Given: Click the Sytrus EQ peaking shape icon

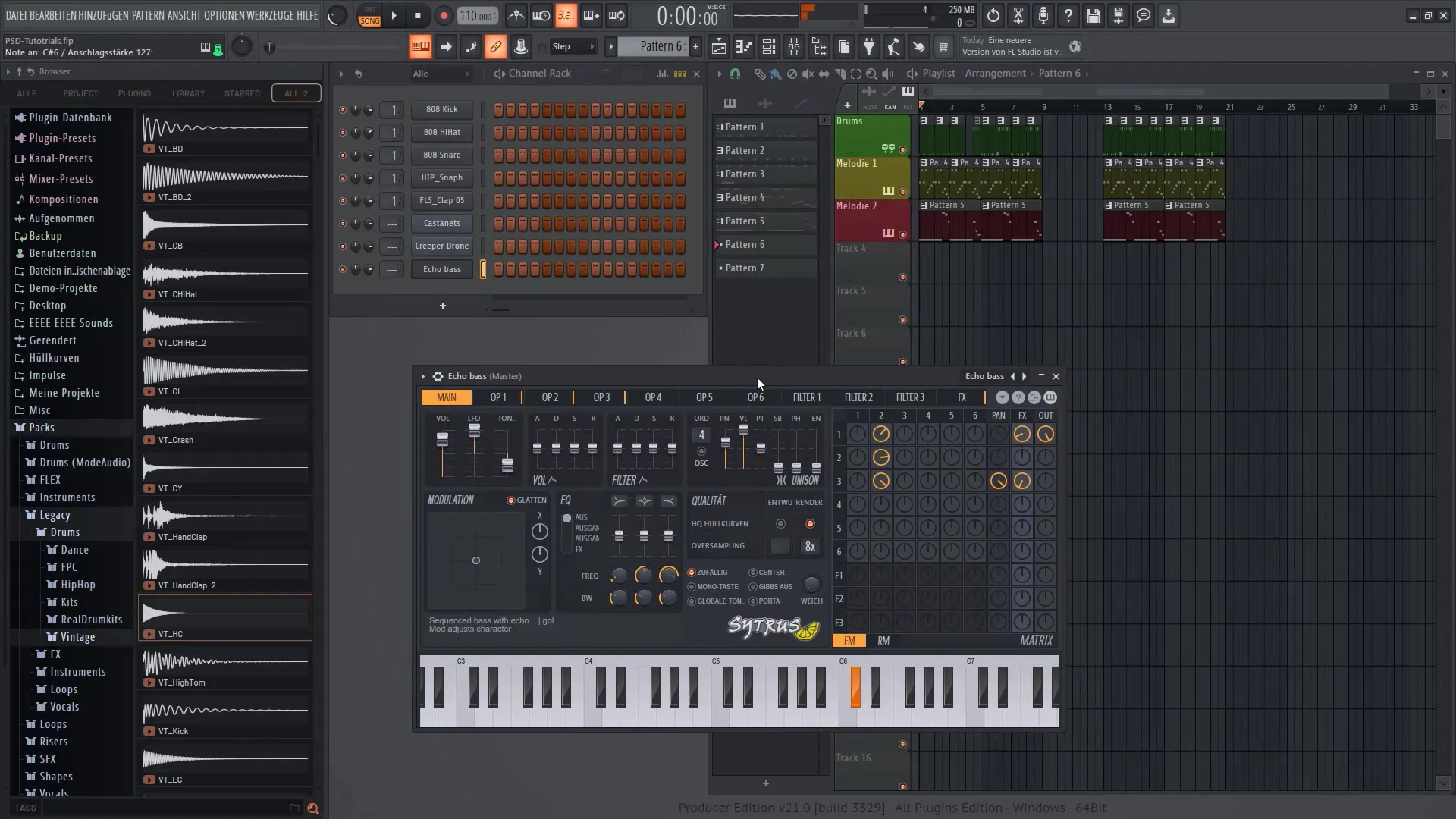Looking at the screenshot, I should (644, 501).
